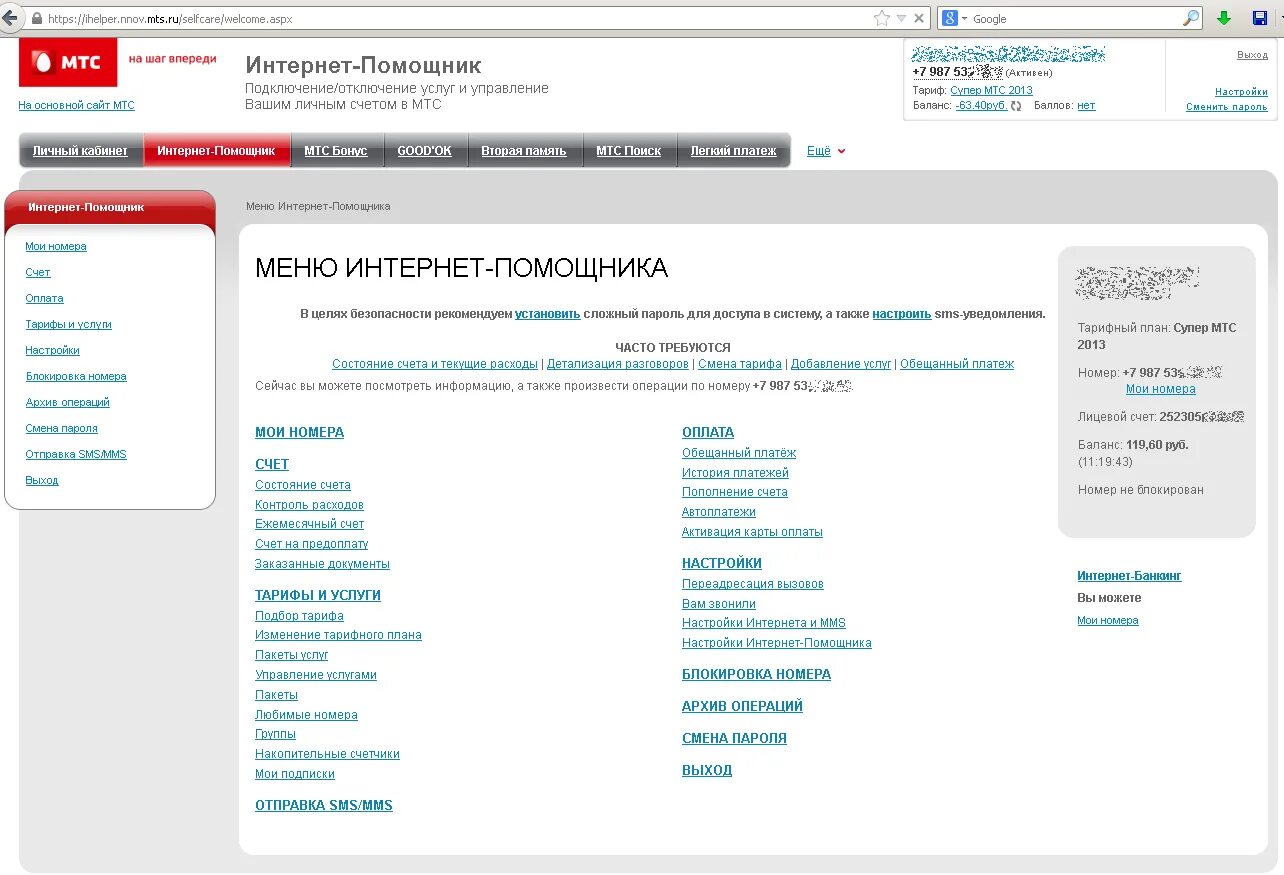Screen dimensions: 1284x875
Task: Open 'Блокировка номера' in the left sidebar
Action: click(76, 376)
